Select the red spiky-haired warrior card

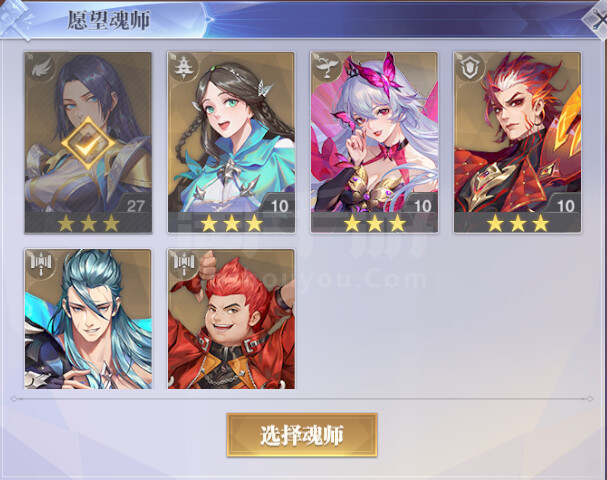tap(518, 142)
